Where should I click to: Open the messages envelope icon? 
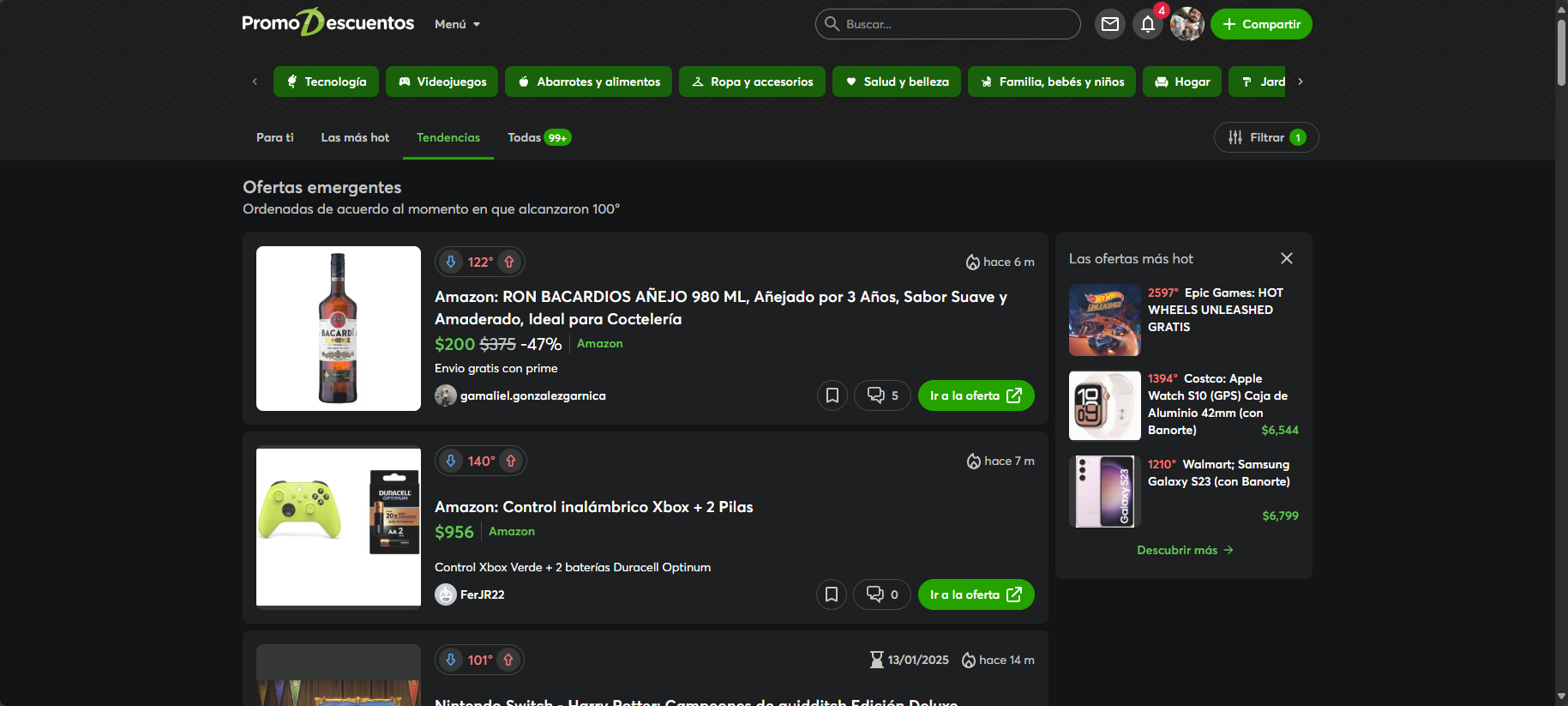point(1110,24)
